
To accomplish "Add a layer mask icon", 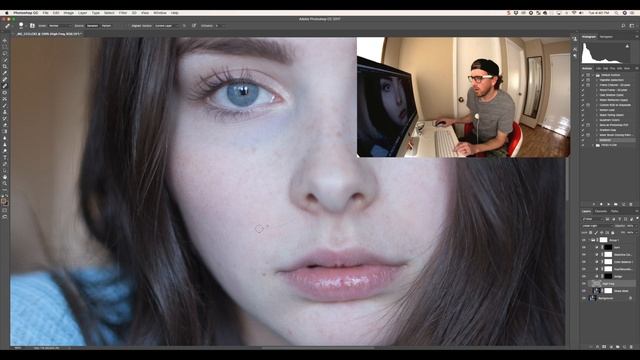I will click(604, 347).
